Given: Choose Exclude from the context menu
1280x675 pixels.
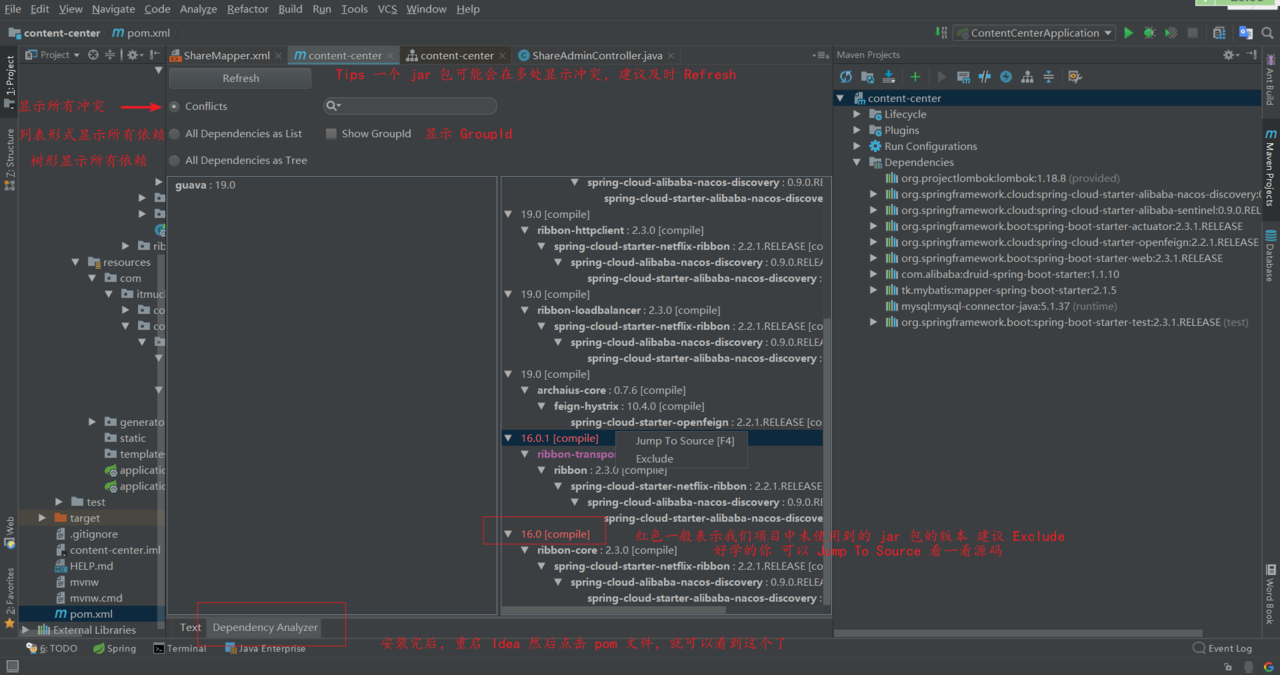Looking at the screenshot, I should coord(654,459).
